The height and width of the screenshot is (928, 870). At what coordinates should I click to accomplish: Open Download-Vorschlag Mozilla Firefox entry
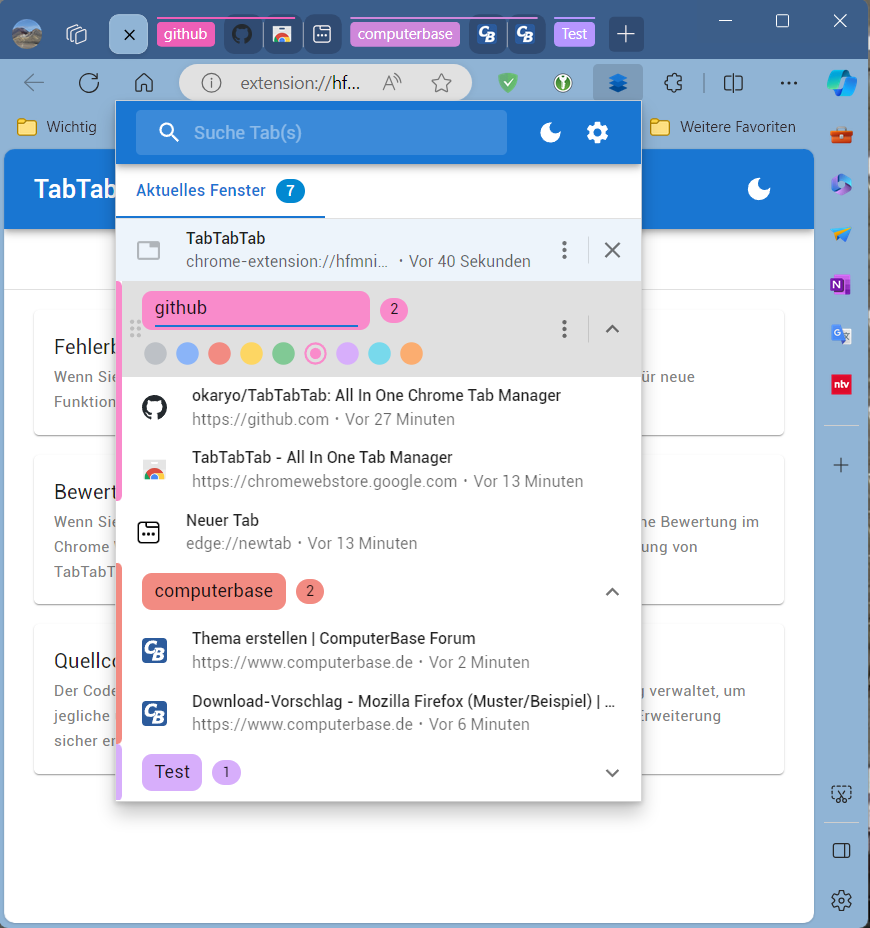pos(382,713)
